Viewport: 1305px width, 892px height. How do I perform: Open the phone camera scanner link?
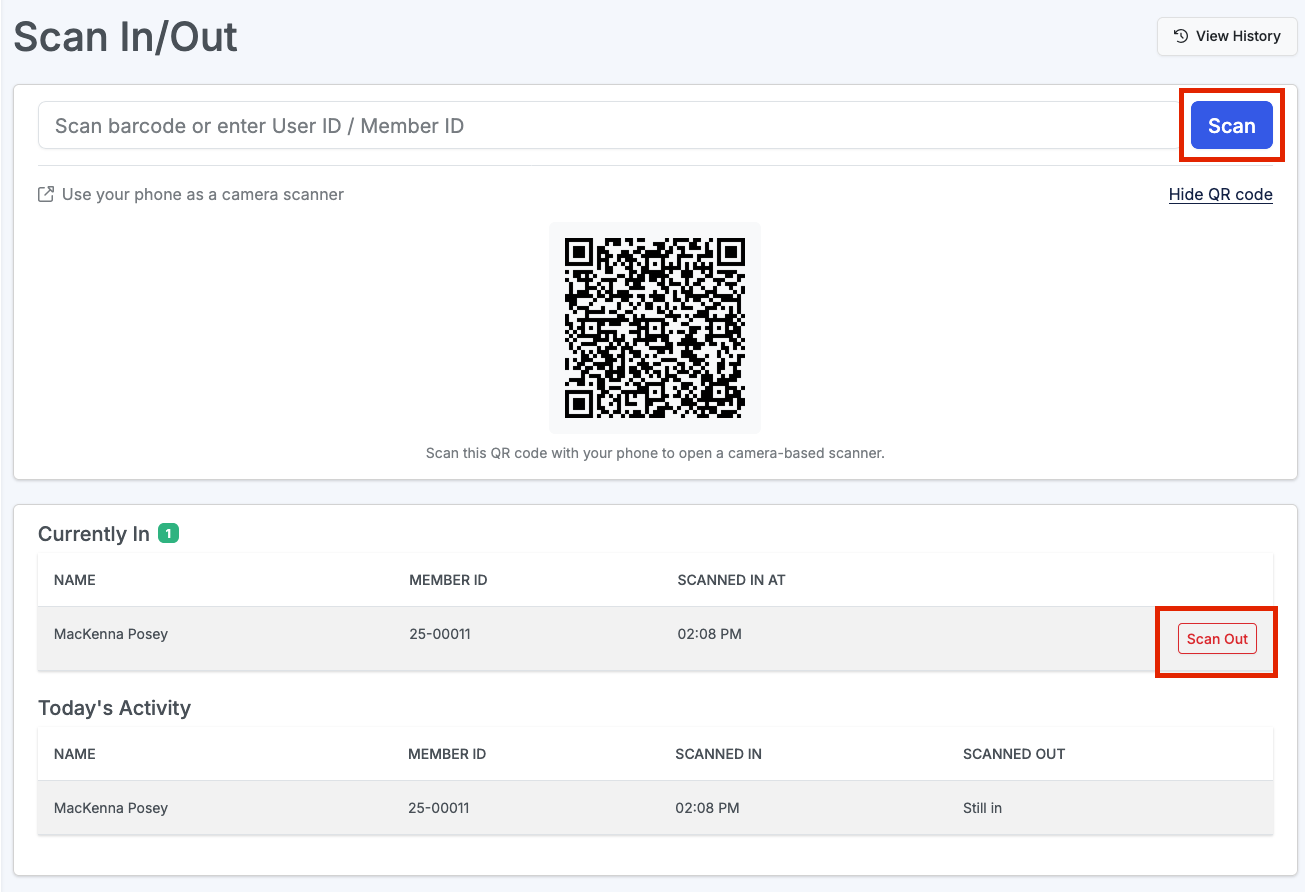[202, 194]
